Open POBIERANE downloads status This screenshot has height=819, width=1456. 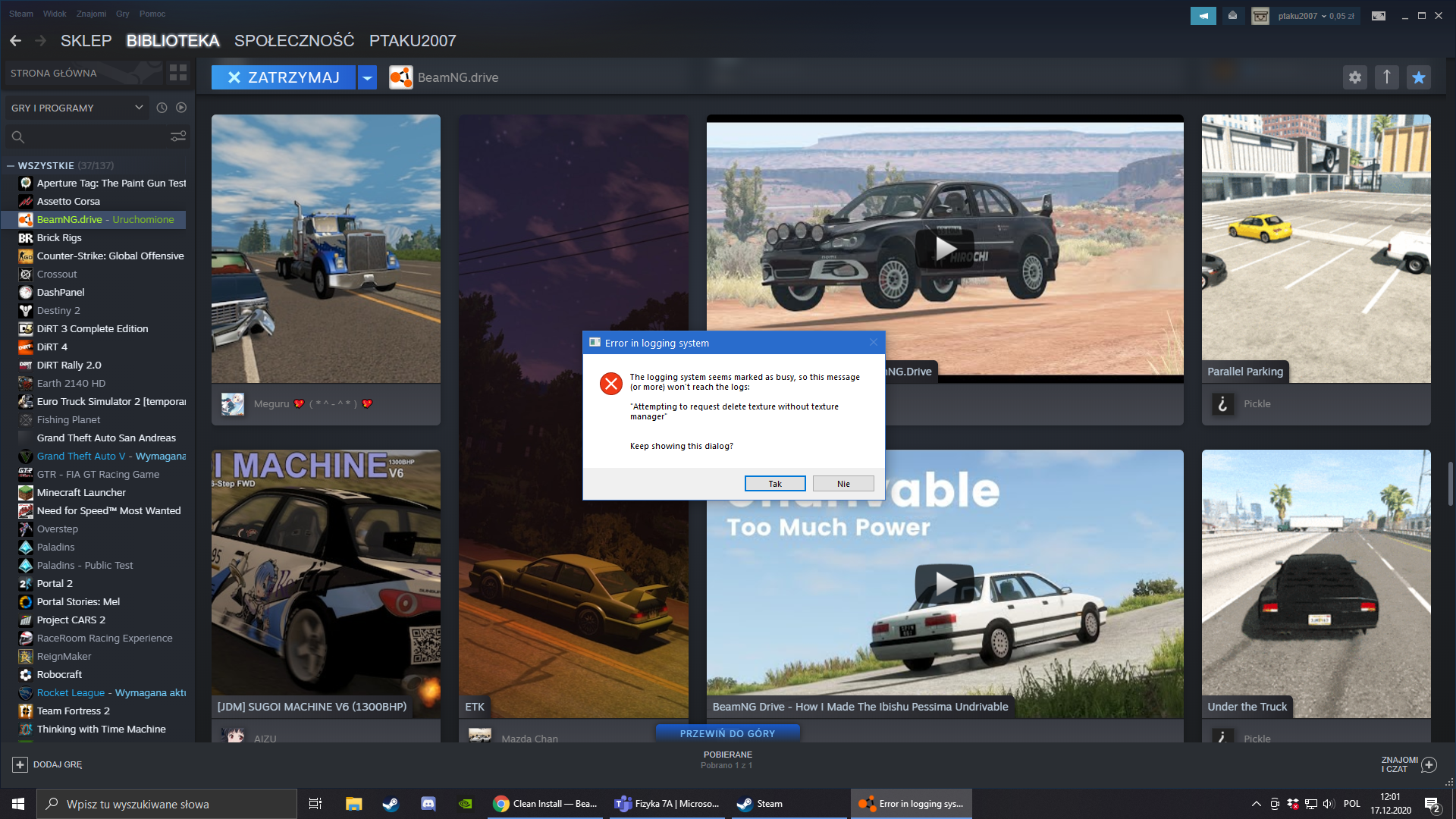727,759
